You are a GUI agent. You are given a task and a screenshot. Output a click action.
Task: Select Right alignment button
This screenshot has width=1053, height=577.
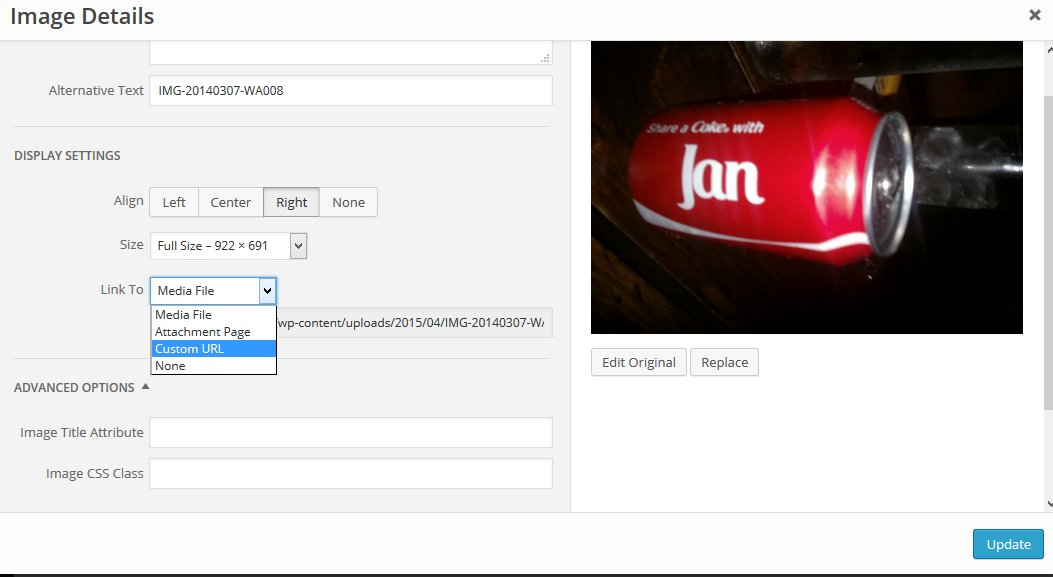coord(291,202)
